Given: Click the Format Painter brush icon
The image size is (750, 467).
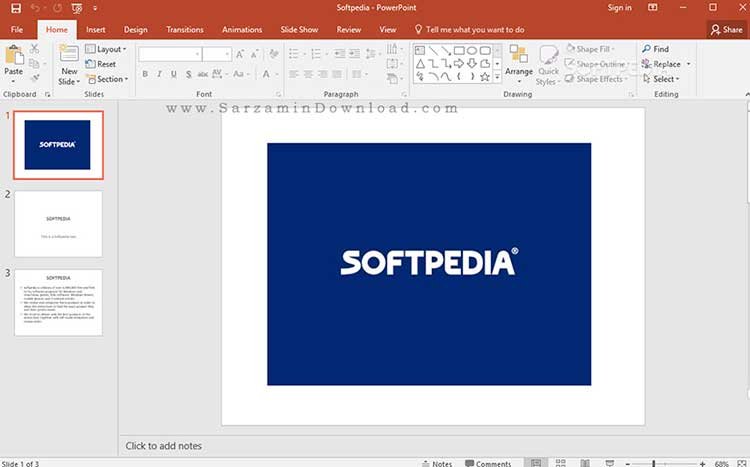Looking at the screenshot, I should click(x=34, y=78).
